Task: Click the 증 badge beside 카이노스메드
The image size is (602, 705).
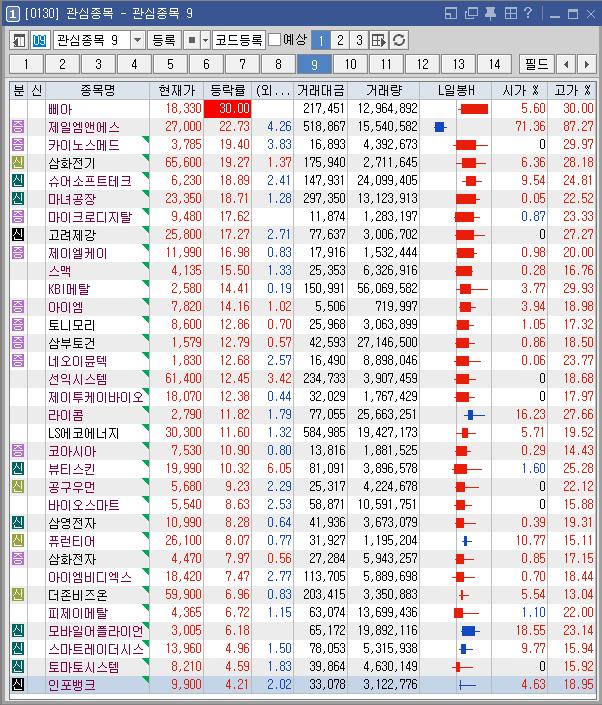Action: (18, 144)
